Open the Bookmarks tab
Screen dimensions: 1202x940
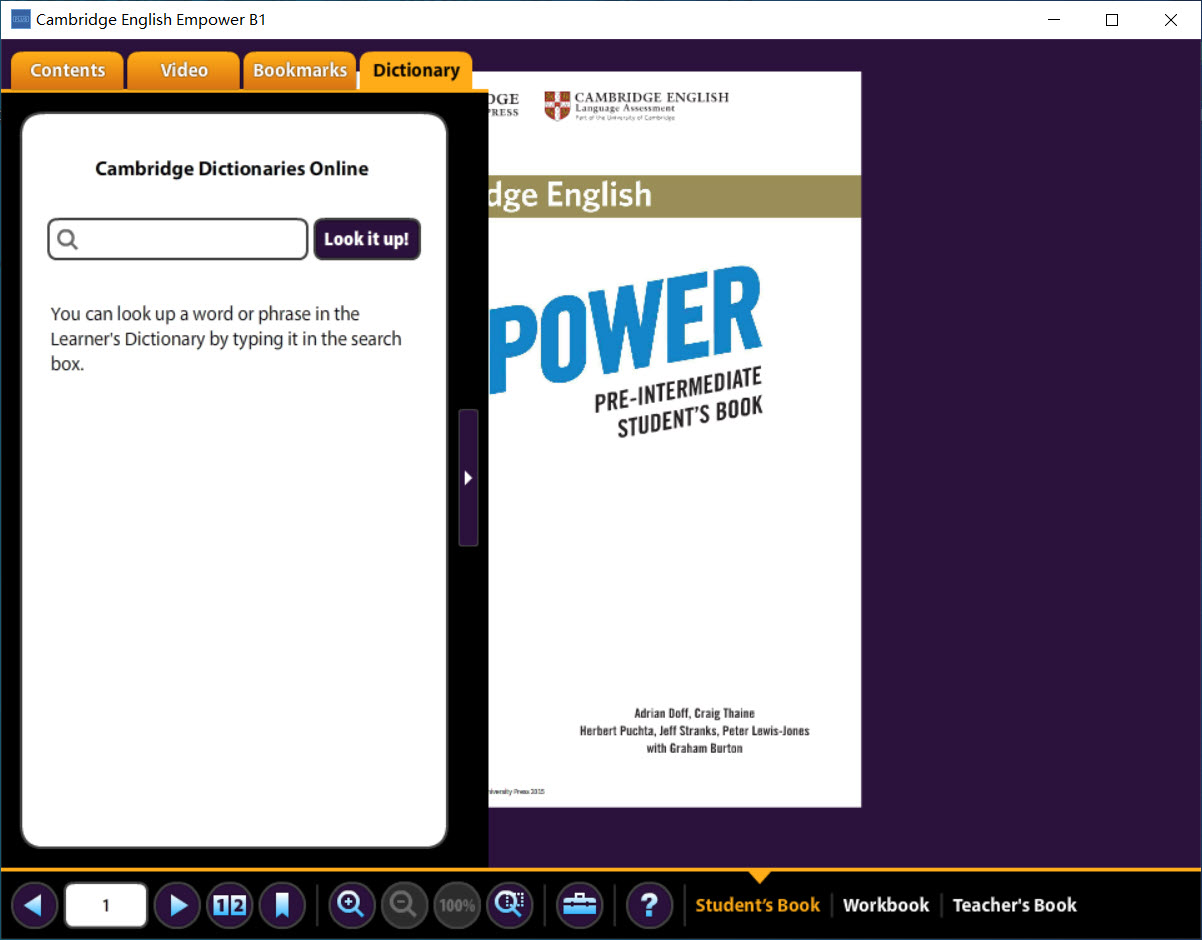[300, 71]
